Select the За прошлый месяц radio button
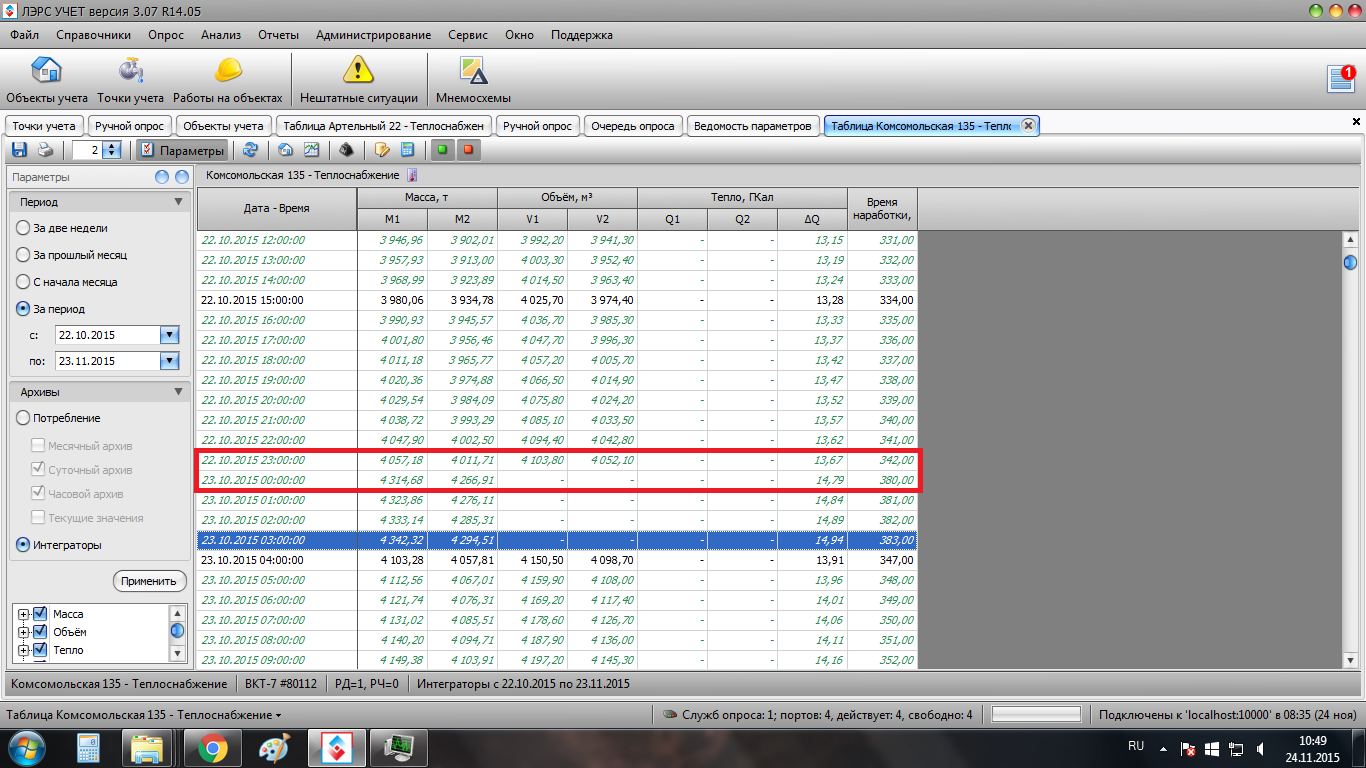 (x=23, y=255)
